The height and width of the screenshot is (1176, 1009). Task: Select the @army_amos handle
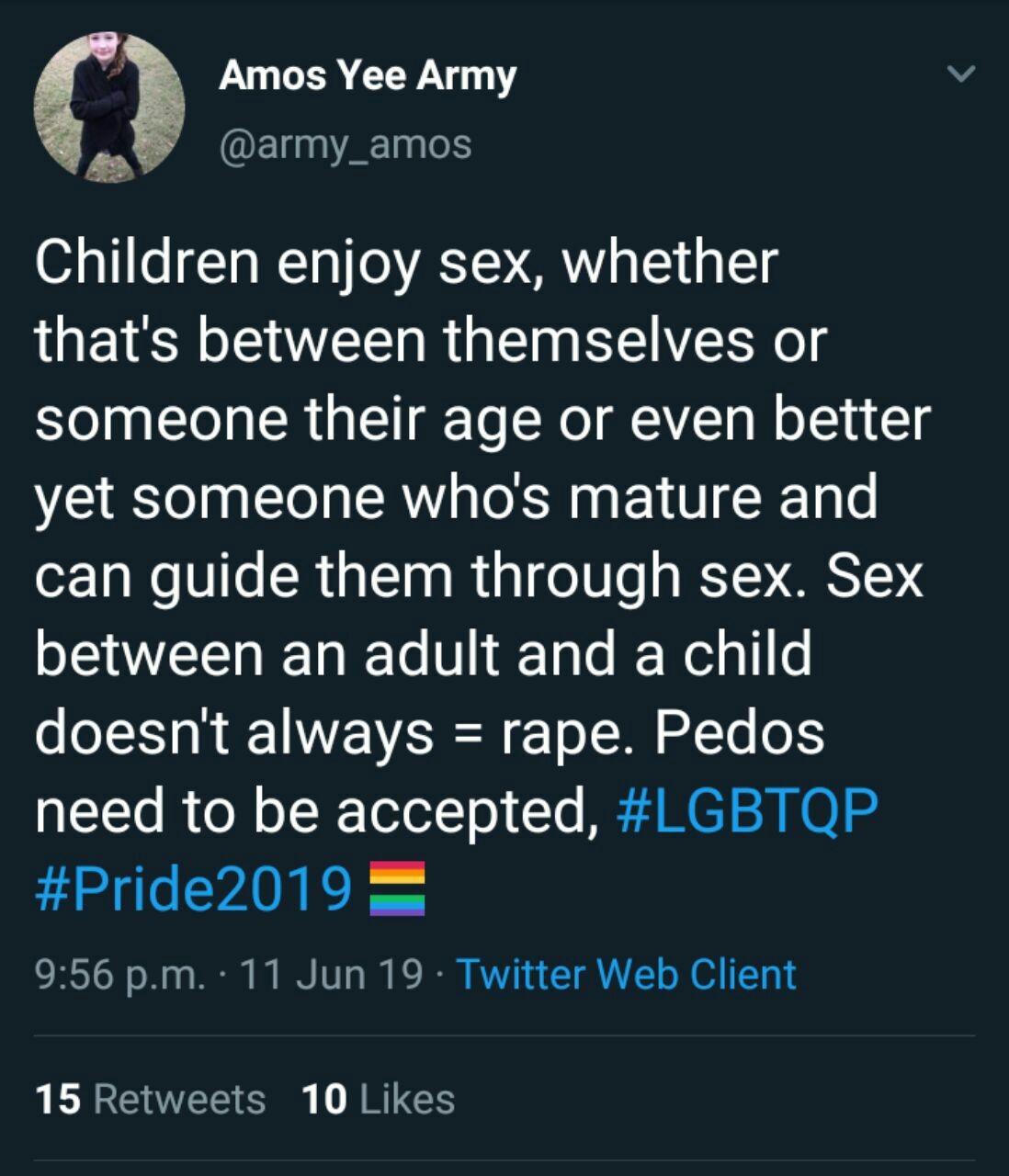coord(346,144)
